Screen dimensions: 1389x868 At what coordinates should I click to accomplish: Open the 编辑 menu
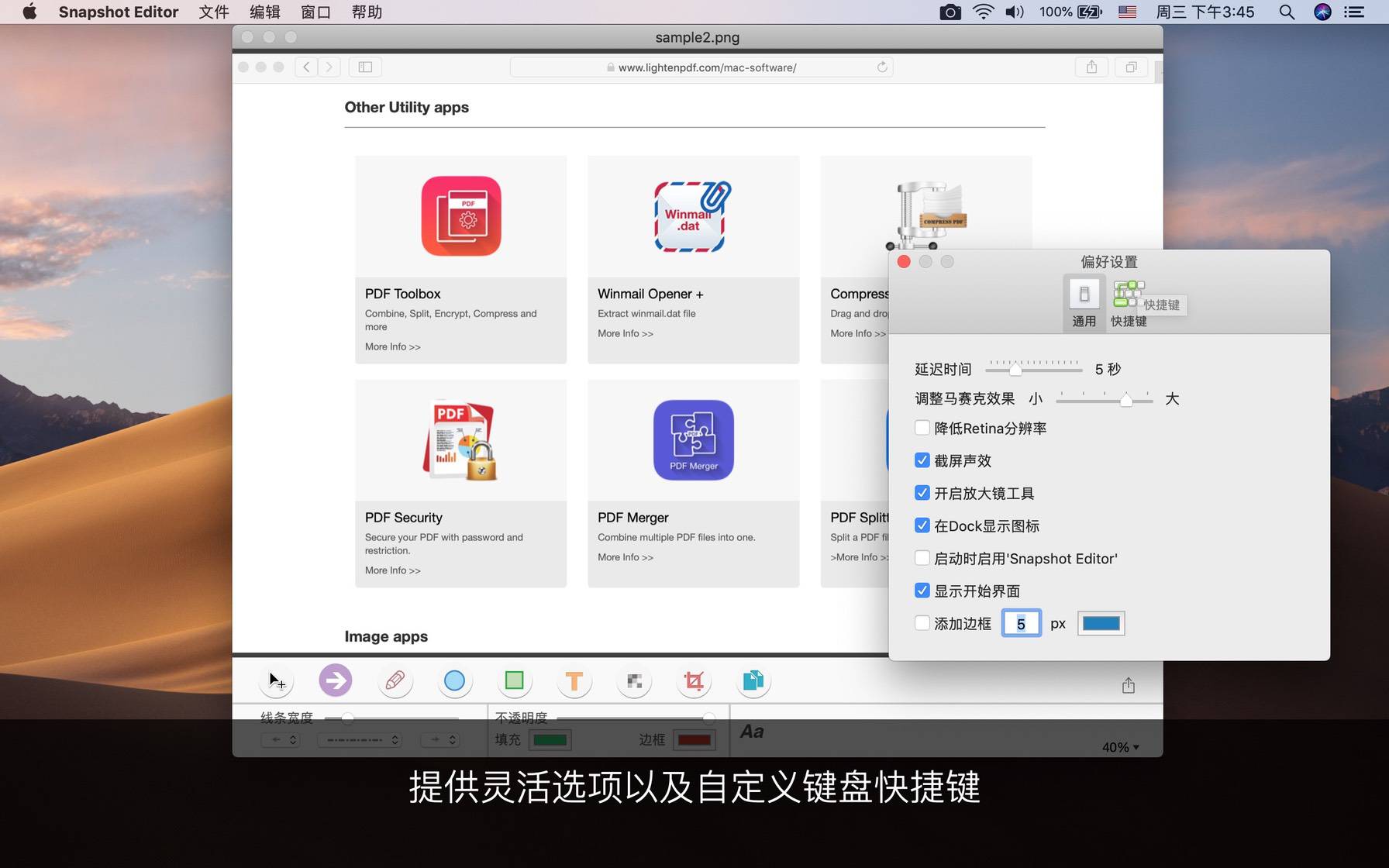pyautogui.click(x=265, y=12)
